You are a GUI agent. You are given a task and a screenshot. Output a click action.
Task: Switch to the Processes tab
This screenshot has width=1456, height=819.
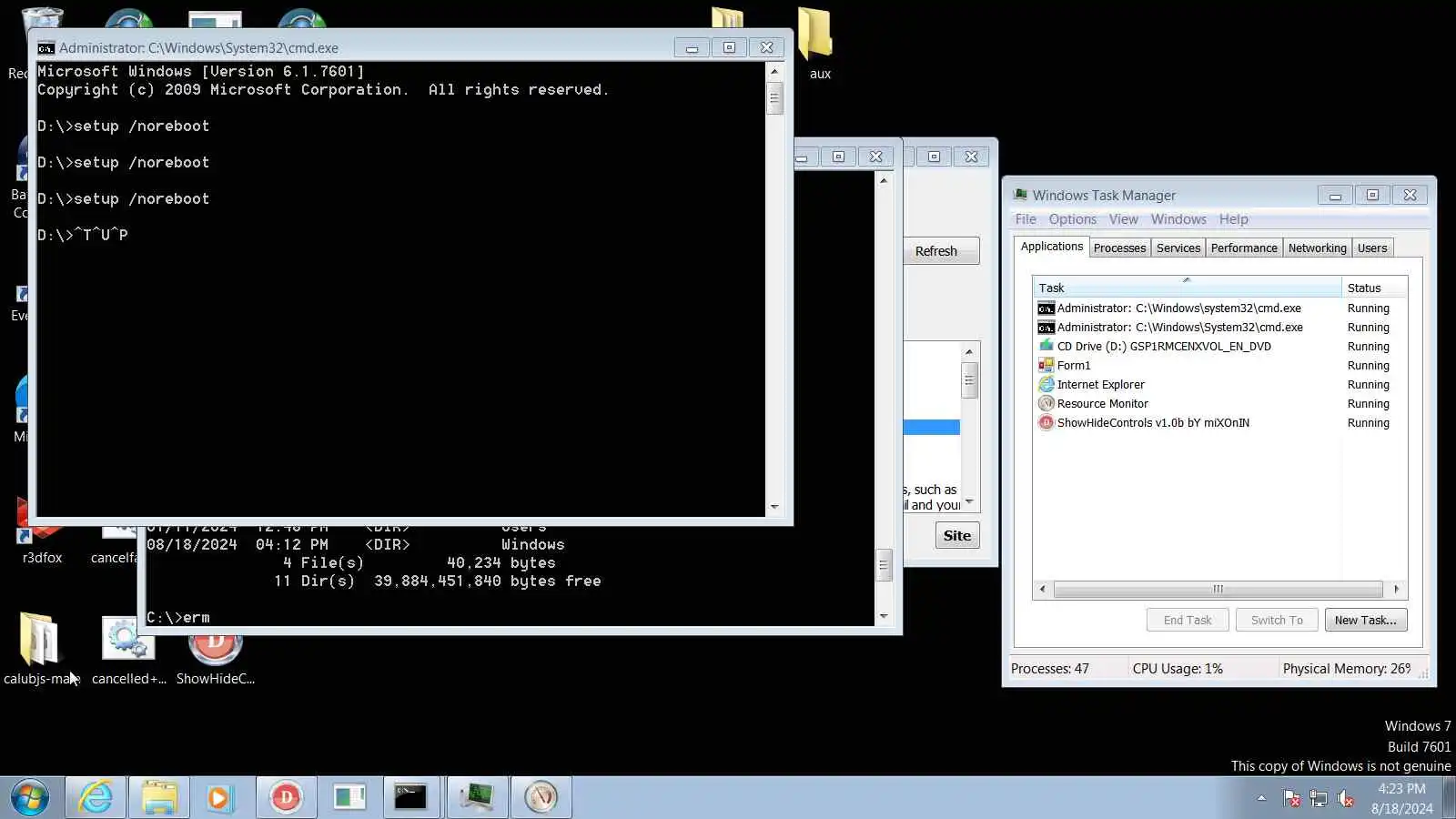coord(1119,248)
